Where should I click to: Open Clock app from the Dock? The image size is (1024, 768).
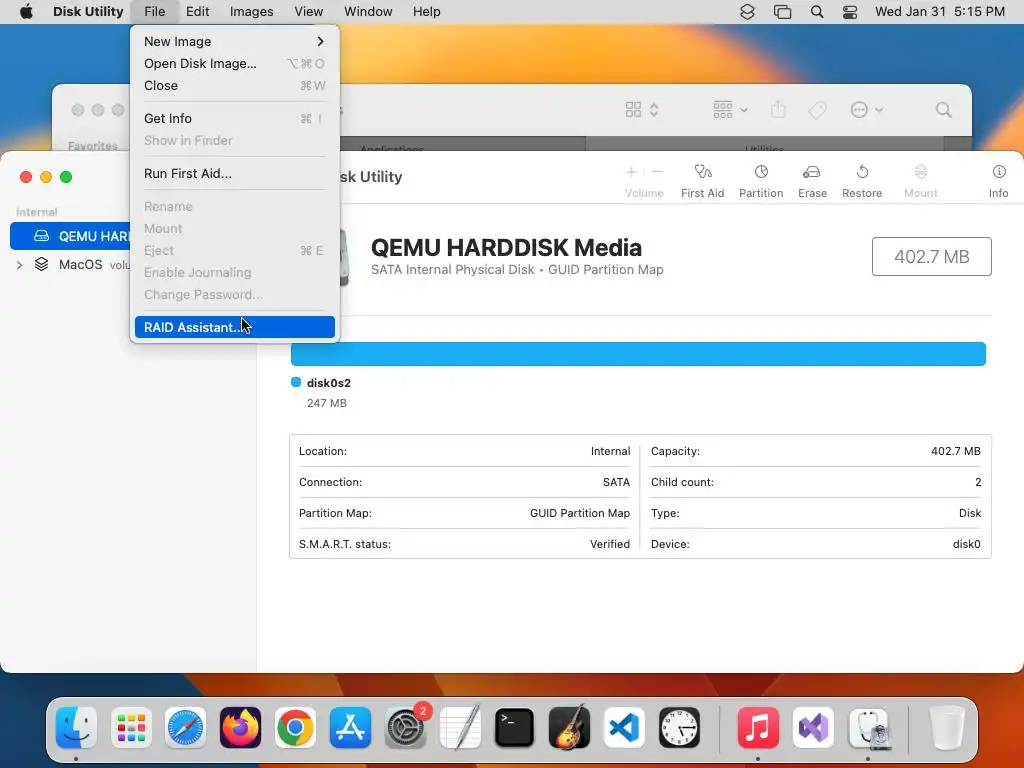point(679,728)
